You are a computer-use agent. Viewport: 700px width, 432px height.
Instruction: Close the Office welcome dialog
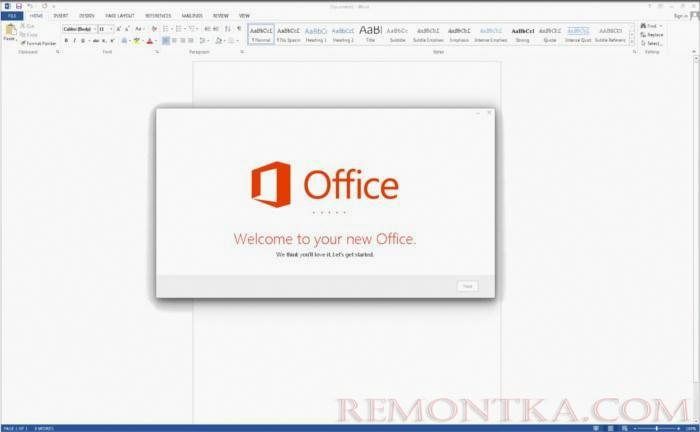click(489, 113)
